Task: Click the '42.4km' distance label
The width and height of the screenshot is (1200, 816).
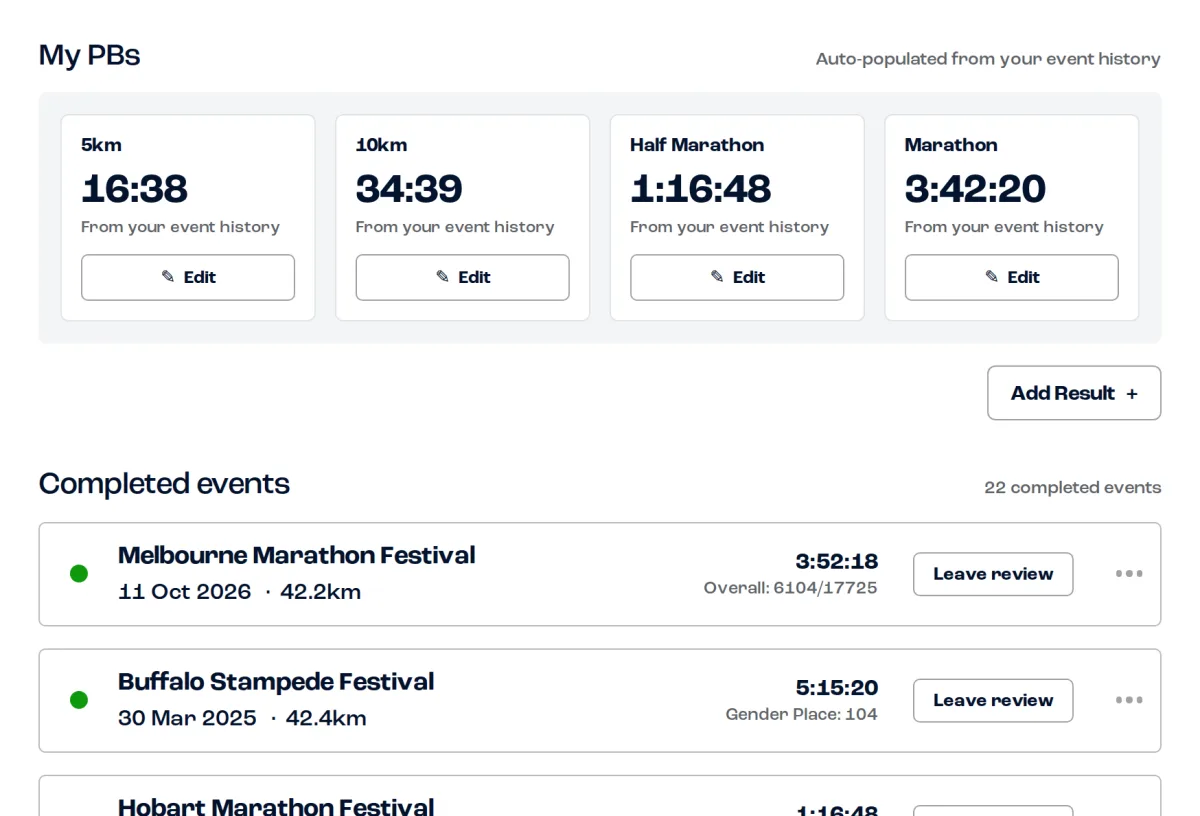Action: click(x=326, y=718)
